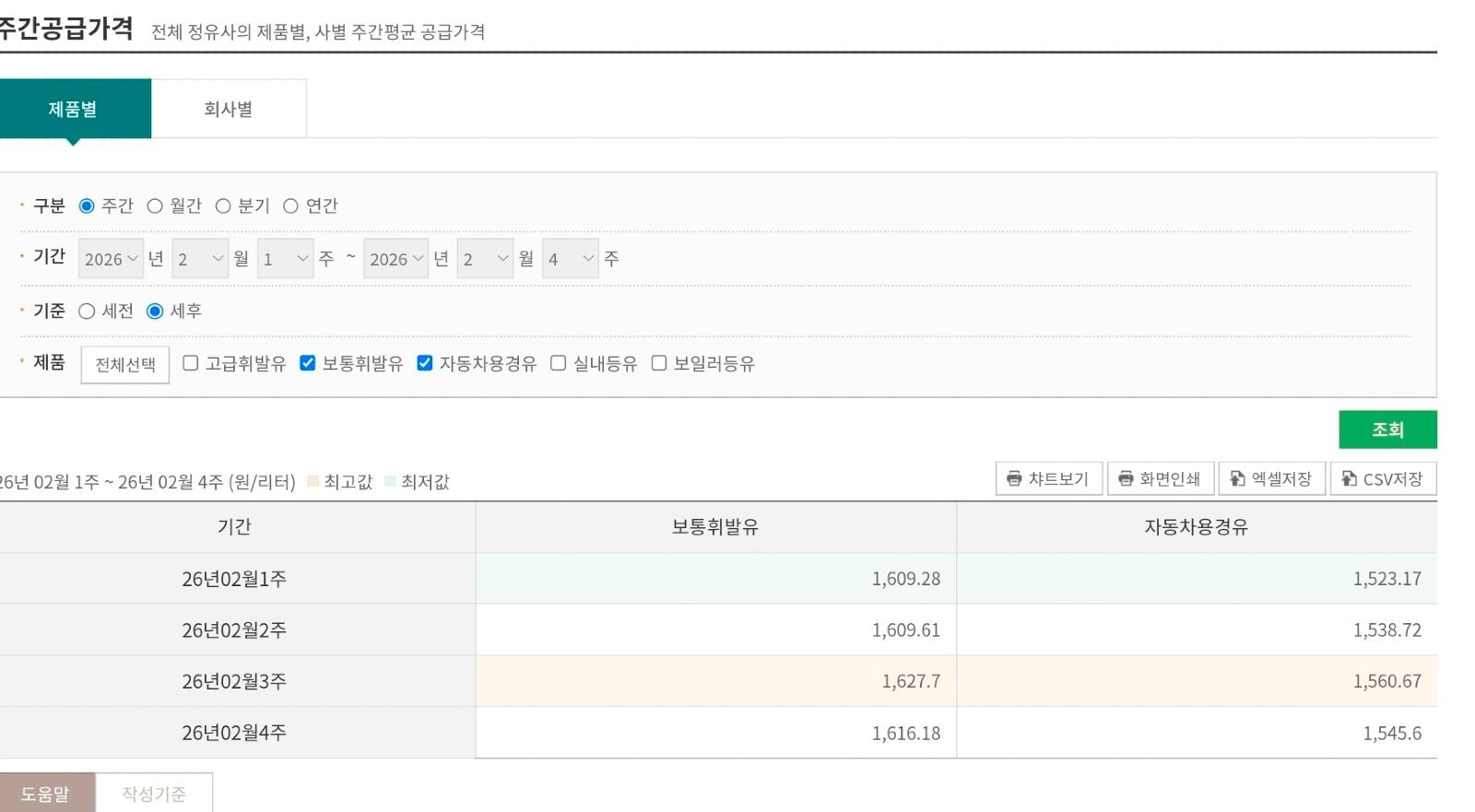
Task: Open the start year 2026 dropdown
Action: (111, 259)
